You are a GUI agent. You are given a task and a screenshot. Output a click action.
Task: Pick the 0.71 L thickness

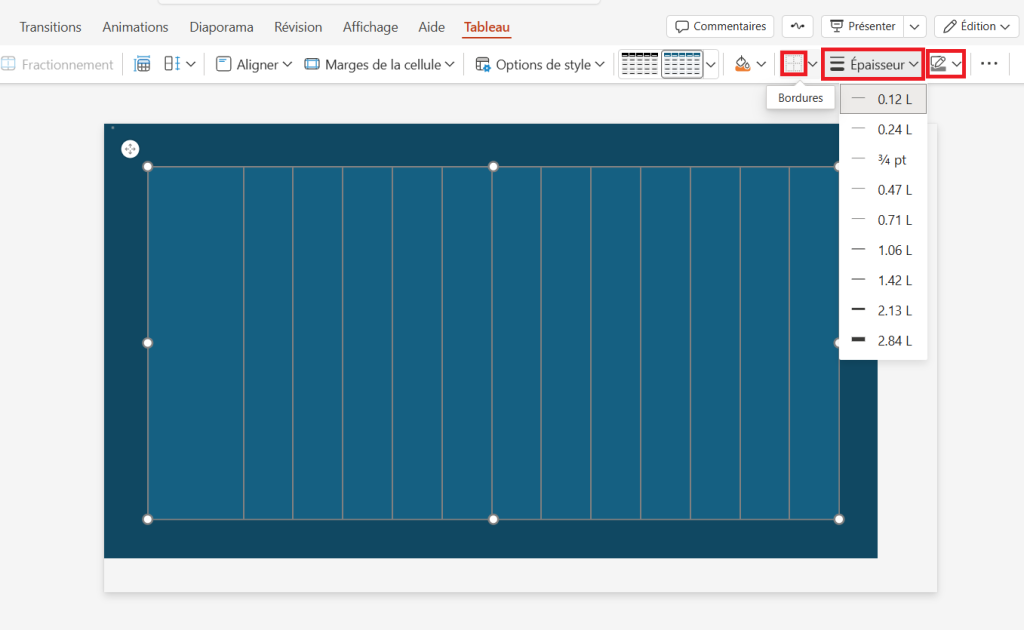[x=883, y=220]
